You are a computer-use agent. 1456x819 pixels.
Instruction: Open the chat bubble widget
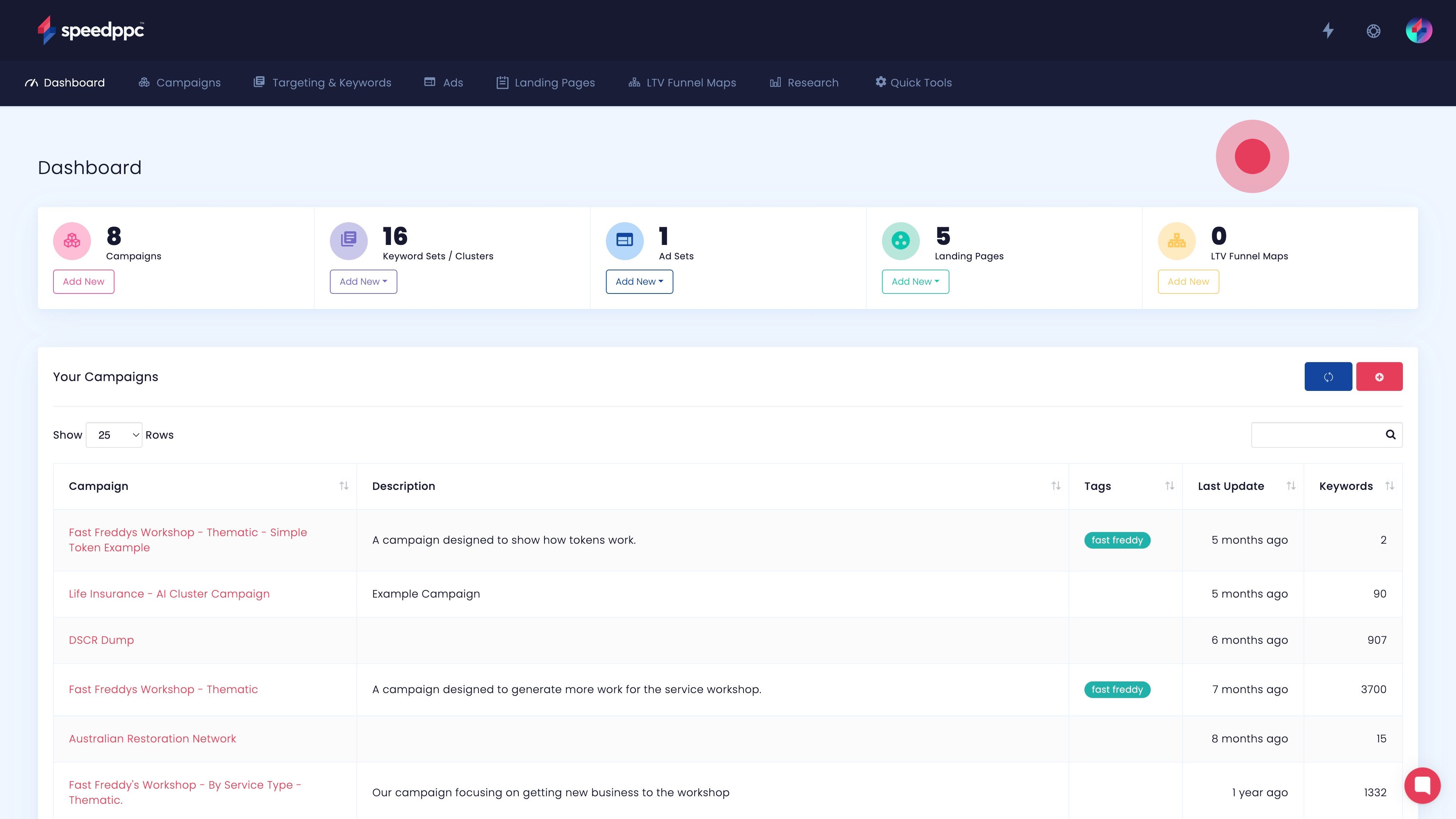click(1422, 785)
